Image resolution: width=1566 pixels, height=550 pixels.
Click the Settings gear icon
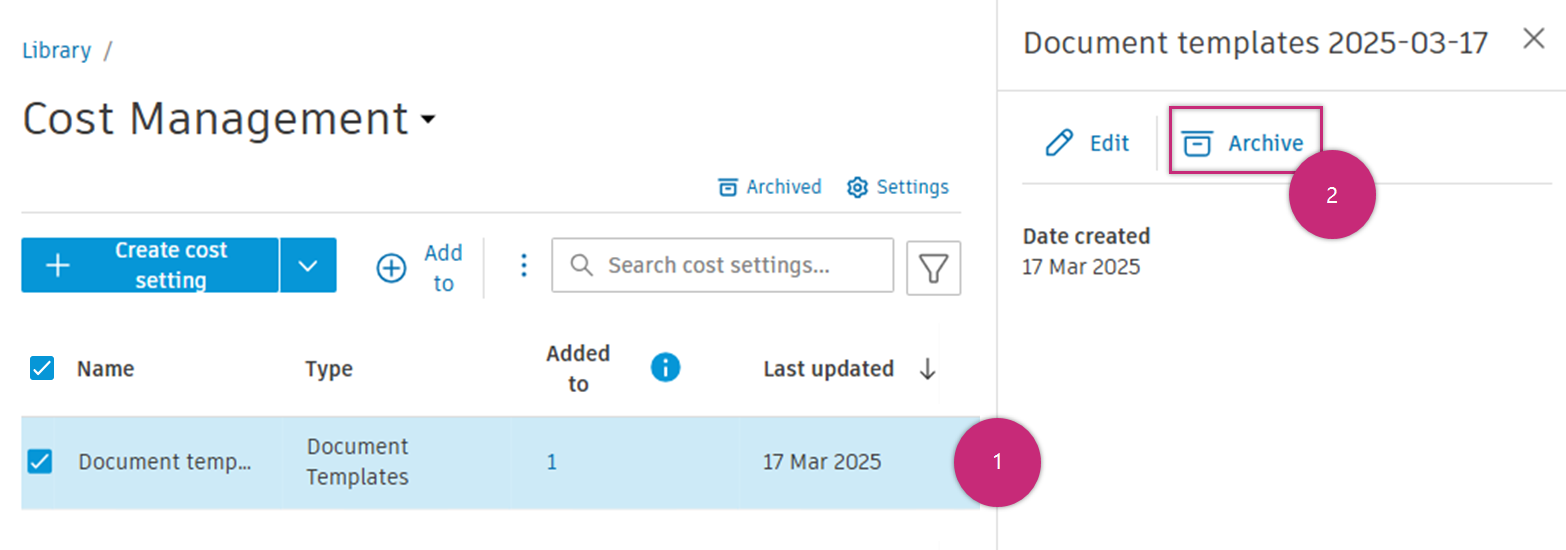(857, 187)
